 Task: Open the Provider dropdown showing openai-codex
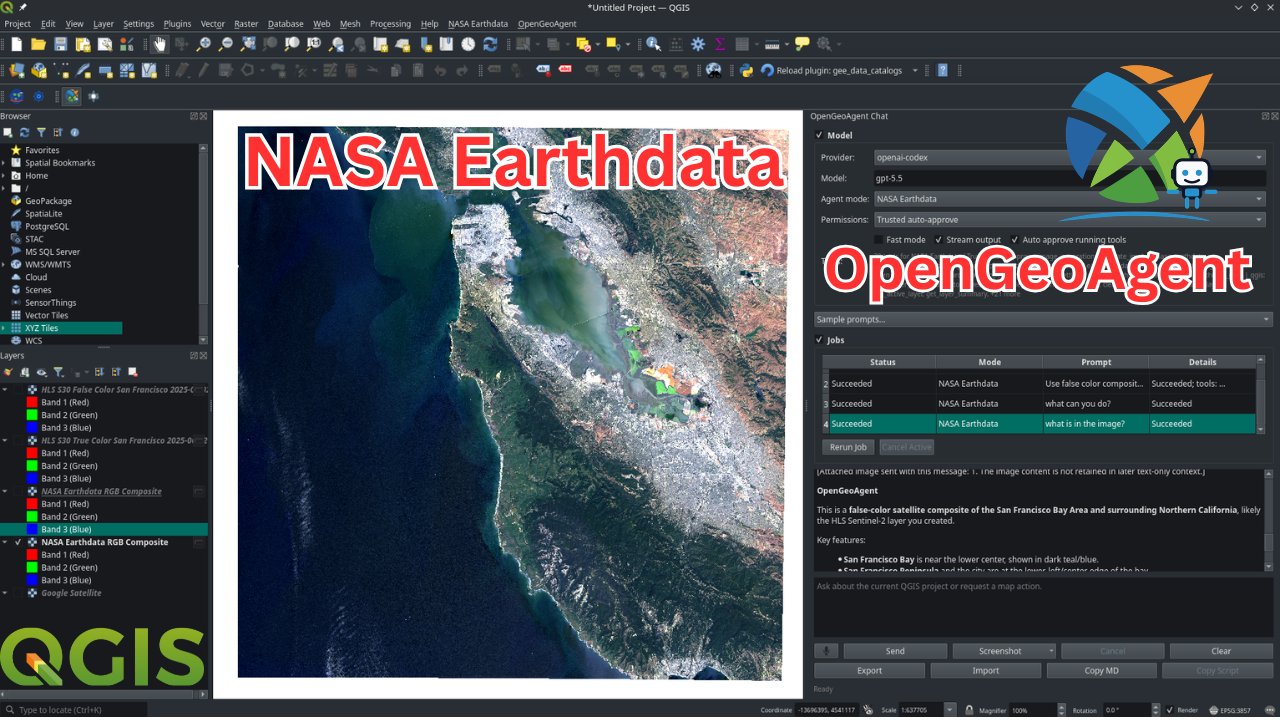1069,157
